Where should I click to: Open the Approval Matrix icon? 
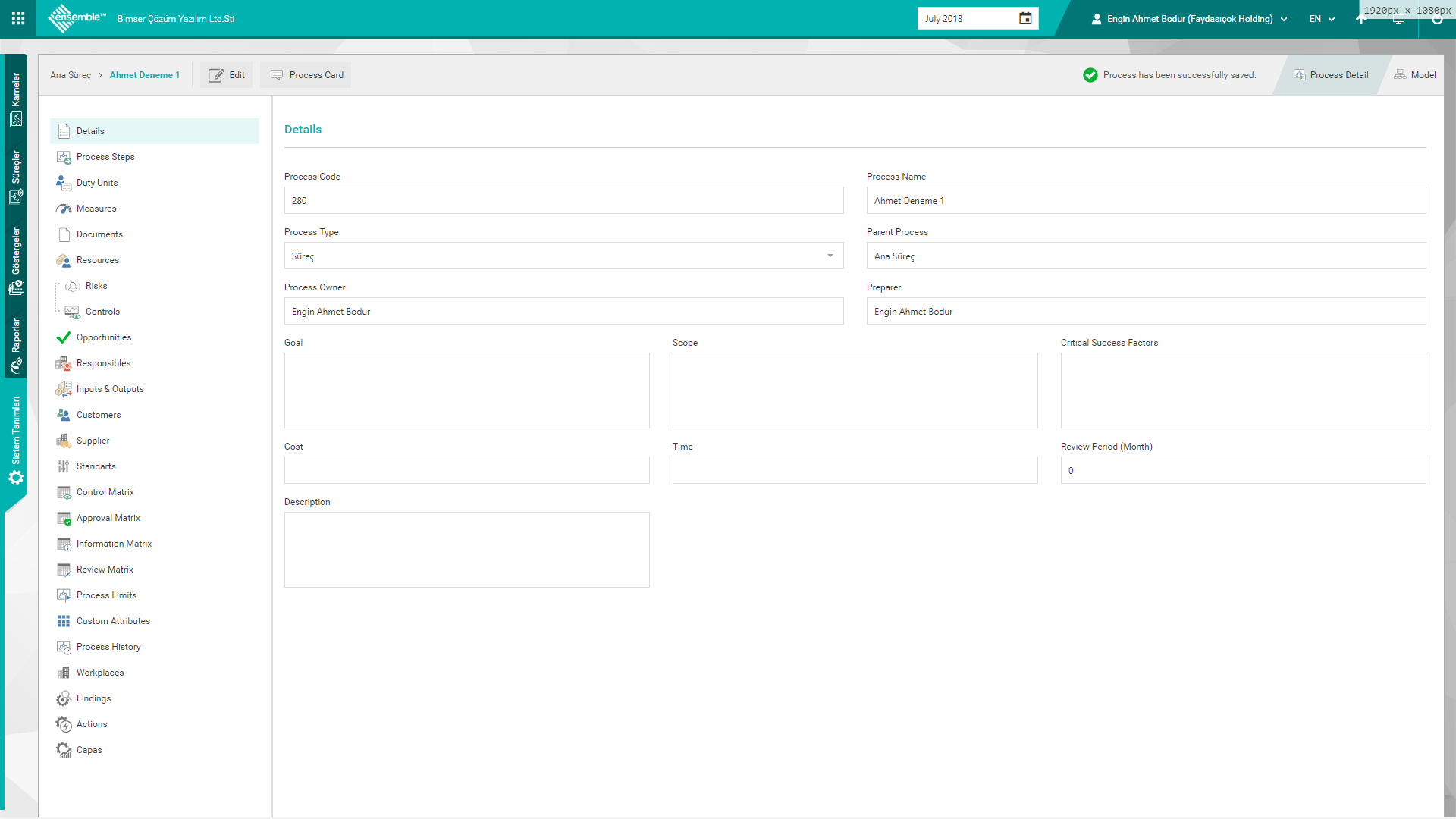(x=64, y=518)
